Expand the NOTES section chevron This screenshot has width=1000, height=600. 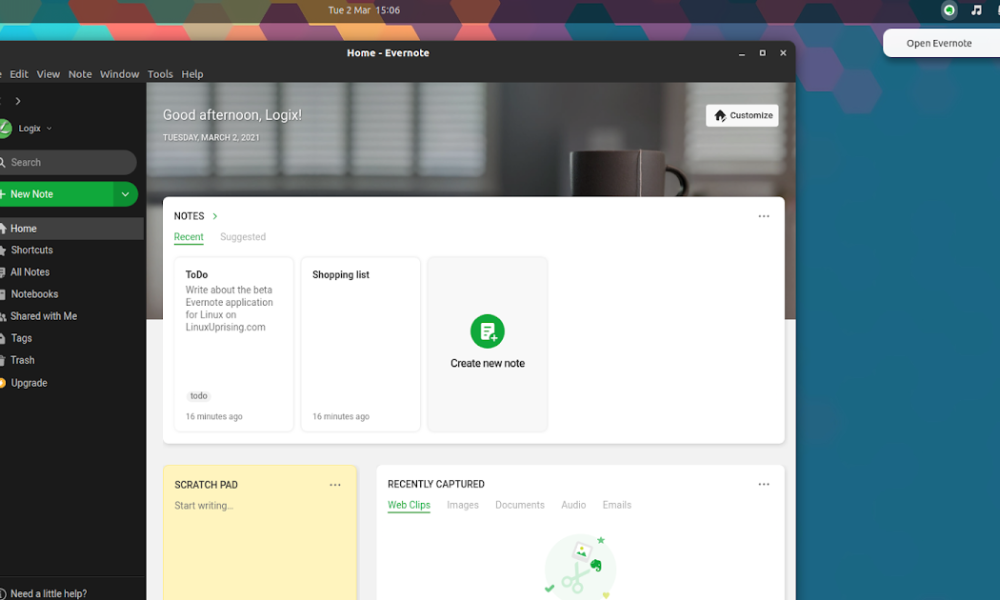pos(215,216)
